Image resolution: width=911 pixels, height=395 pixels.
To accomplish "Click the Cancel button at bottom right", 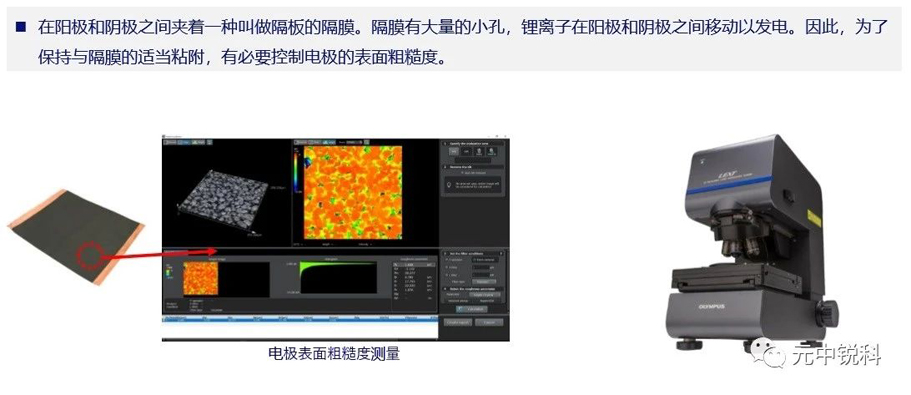I will coord(489,322).
